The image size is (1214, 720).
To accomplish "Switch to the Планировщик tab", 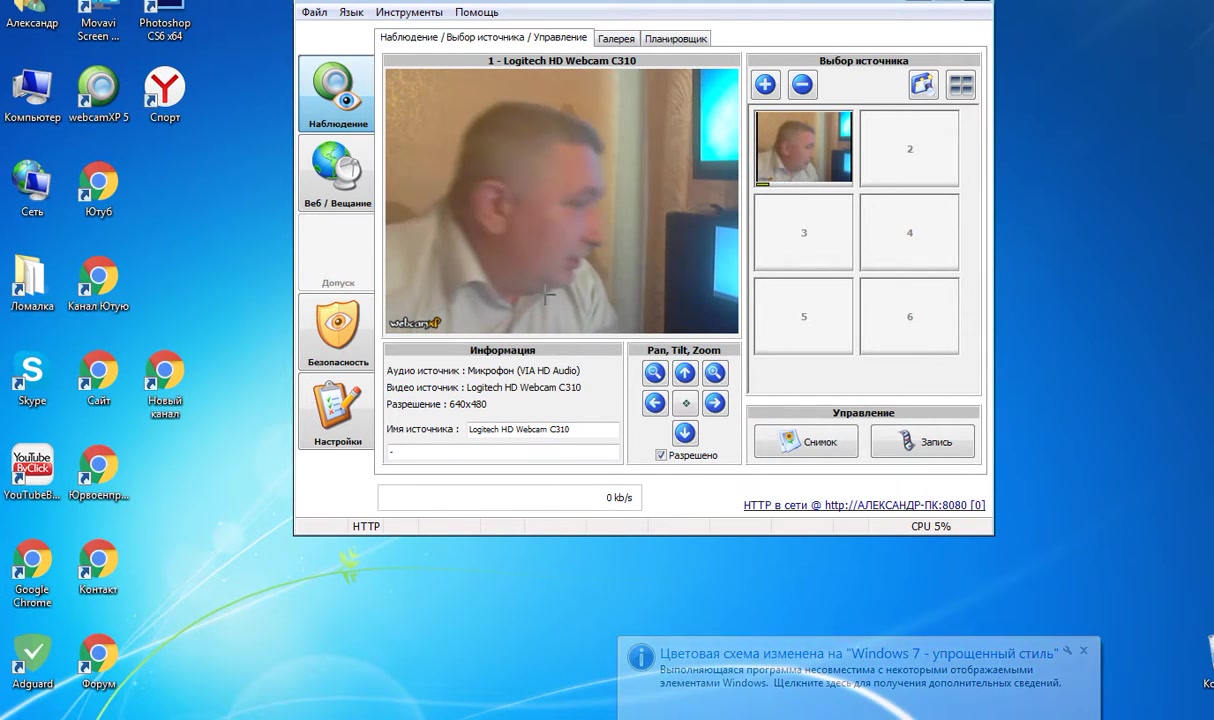I will click(676, 39).
